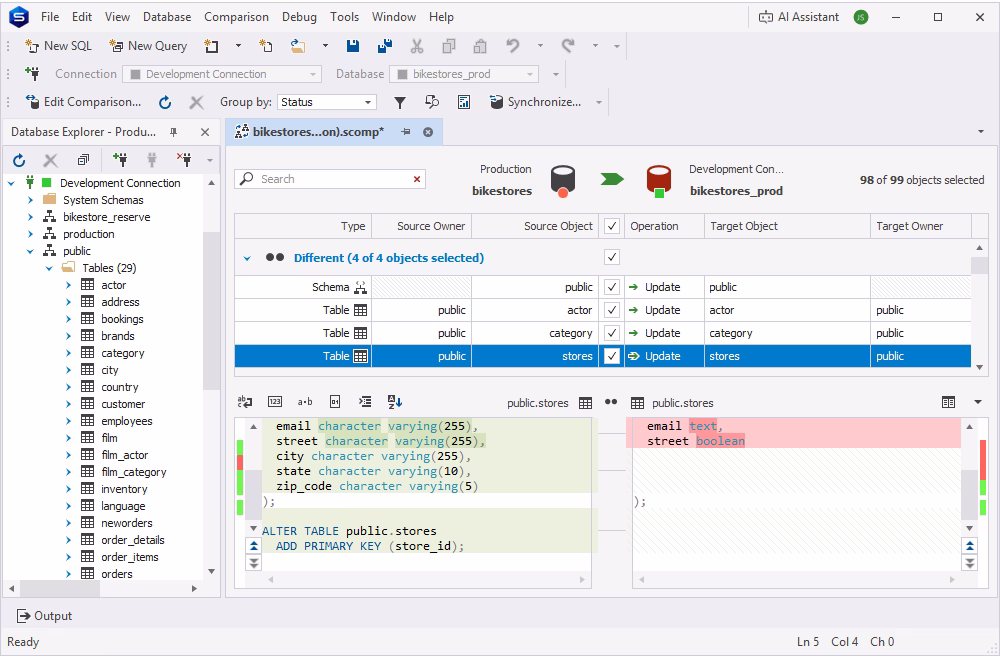Click in the object Search field
Viewport: 1000px width, 656px height.
[328, 179]
